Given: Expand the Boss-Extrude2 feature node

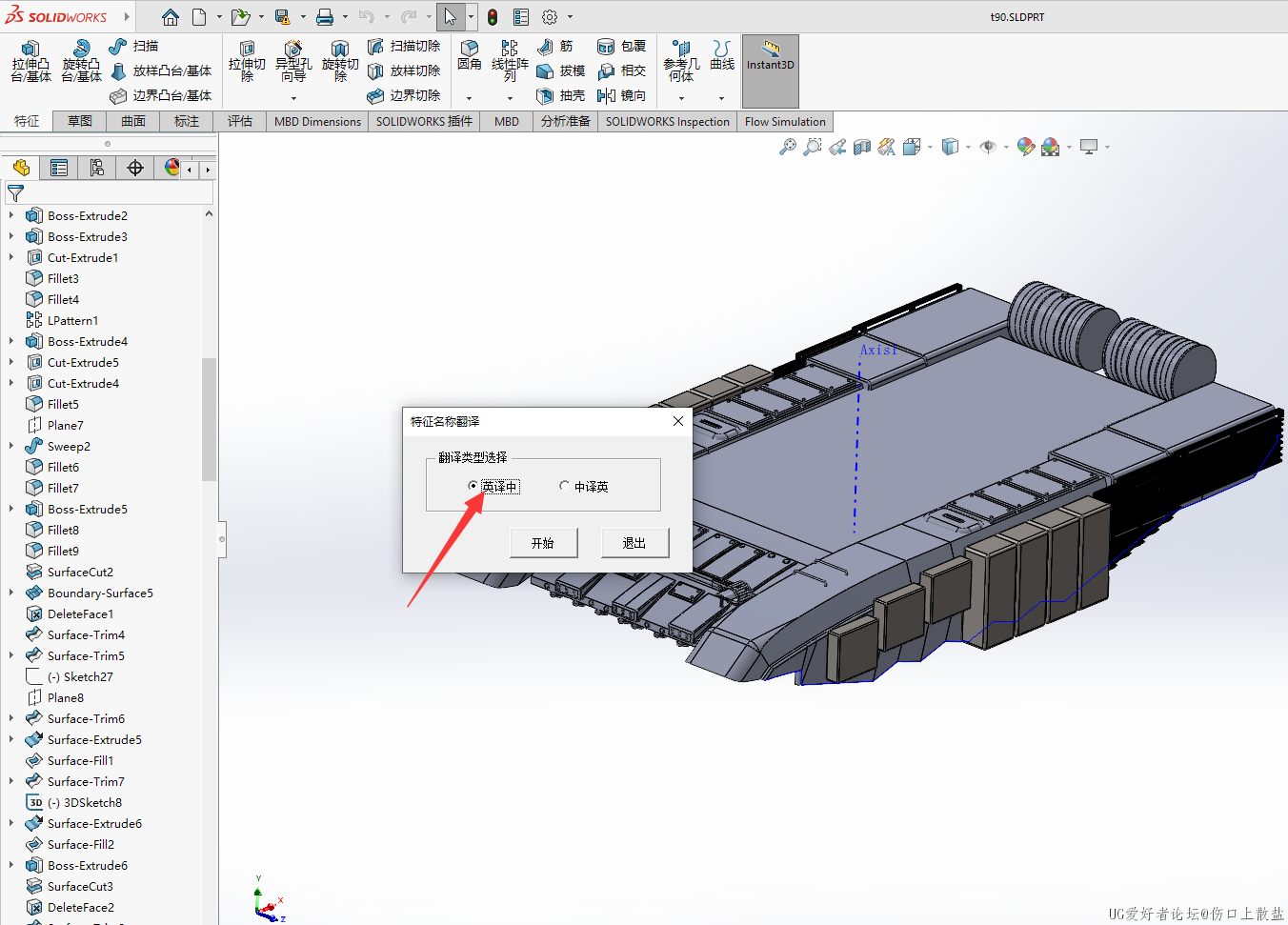Looking at the screenshot, I should click(11, 216).
